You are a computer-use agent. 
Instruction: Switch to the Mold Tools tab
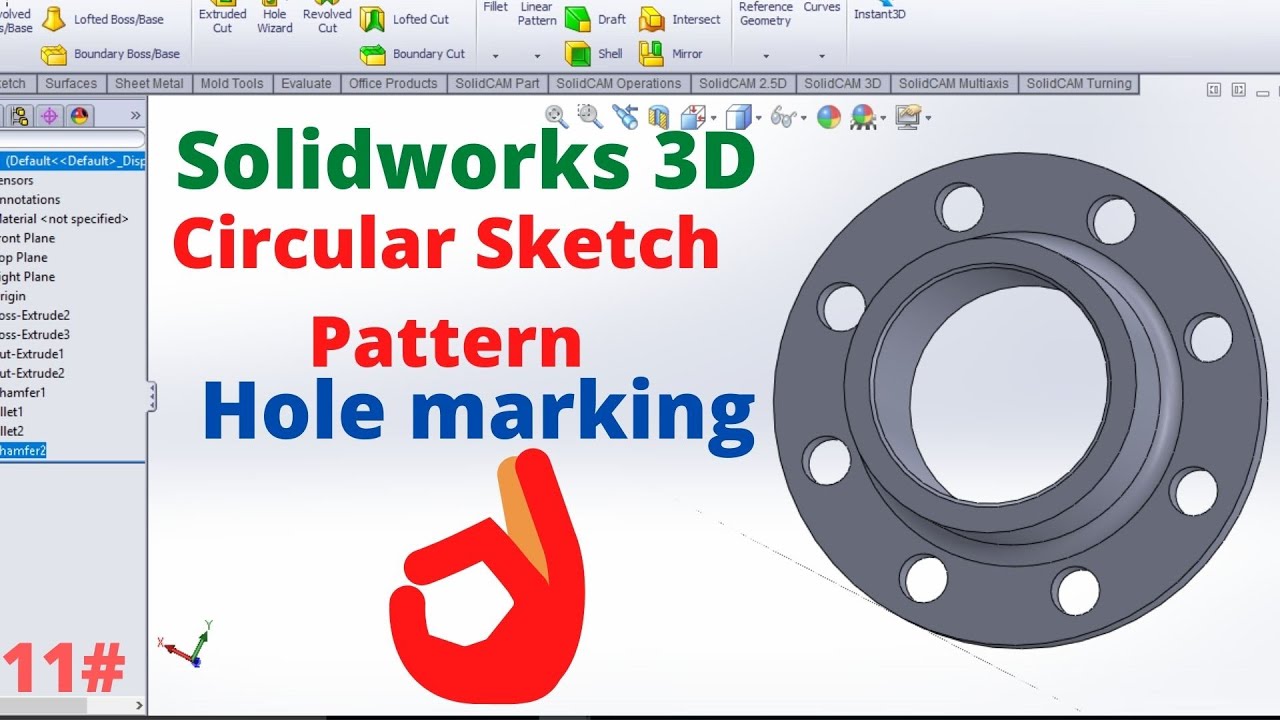point(232,84)
